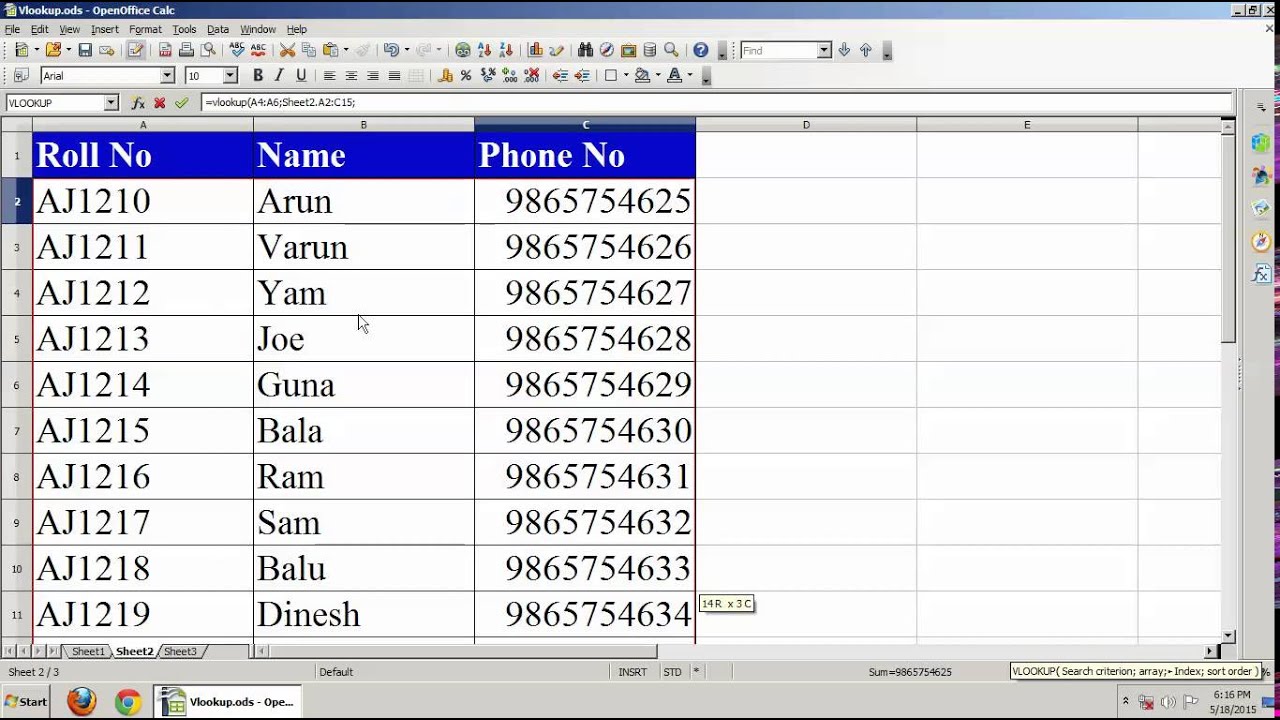Save the document with the floppy disk icon
This screenshot has height=720, width=1280.
tap(85, 50)
